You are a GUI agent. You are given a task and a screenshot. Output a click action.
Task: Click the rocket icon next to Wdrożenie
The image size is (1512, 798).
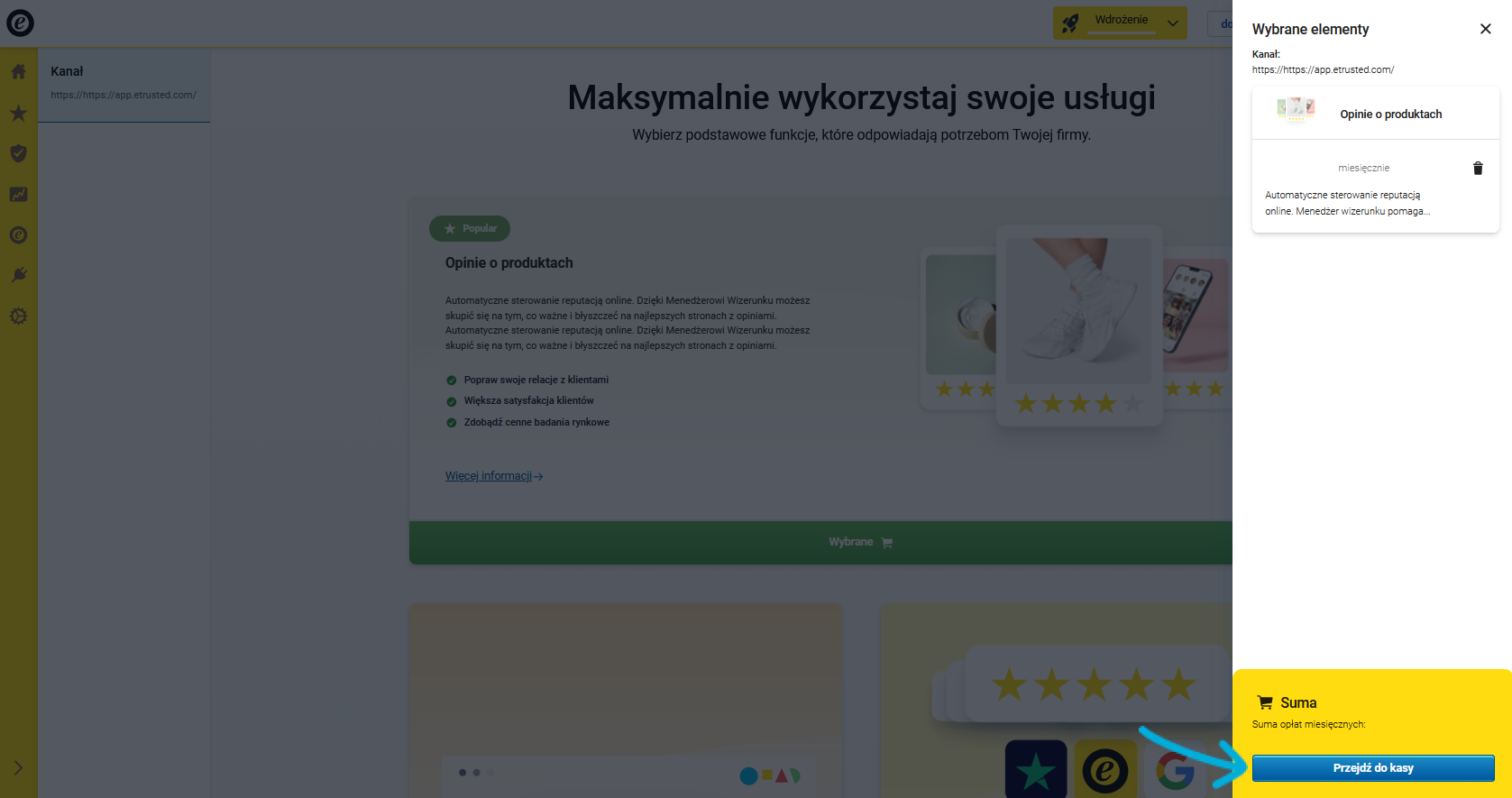[x=1070, y=23]
